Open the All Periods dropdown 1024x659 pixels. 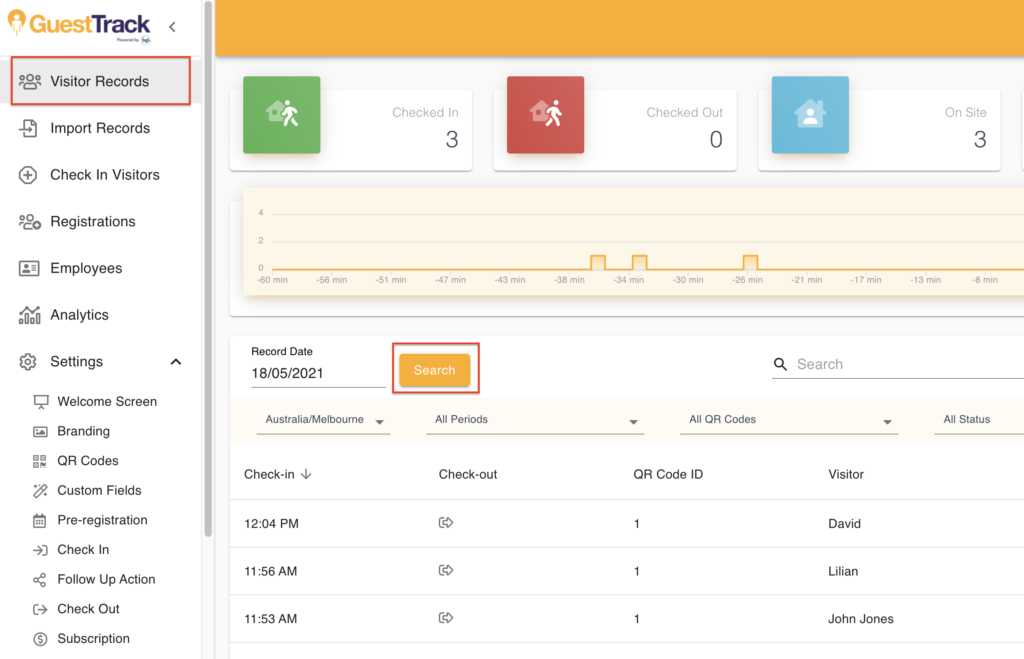coord(535,422)
